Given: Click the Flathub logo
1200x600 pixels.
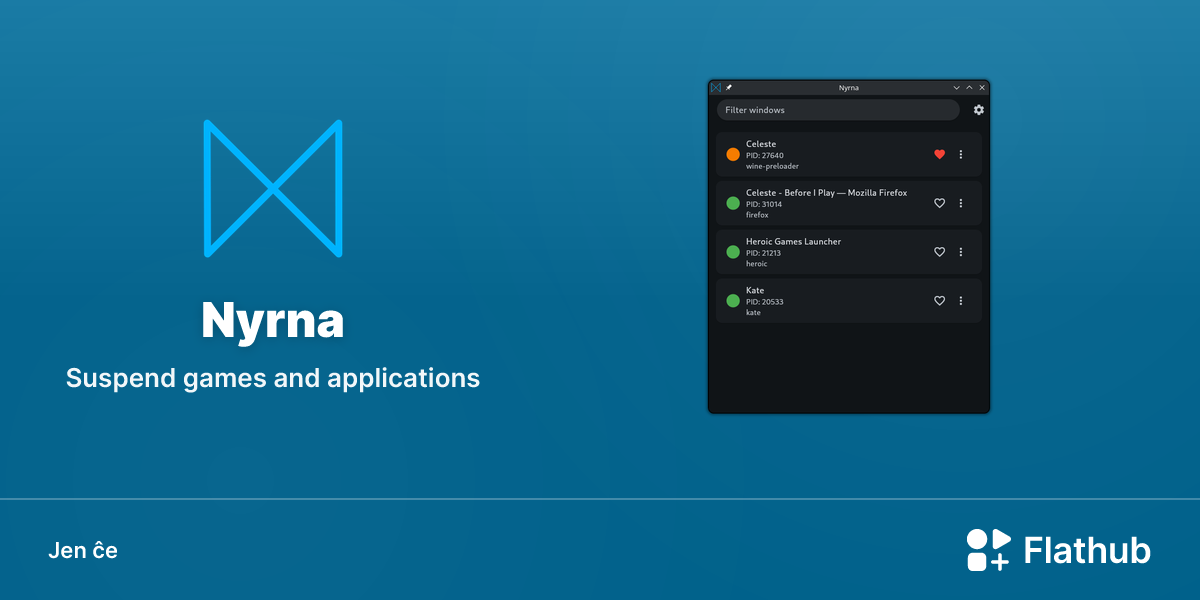Looking at the screenshot, I should pyautogui.click(x=1058, y=550).
